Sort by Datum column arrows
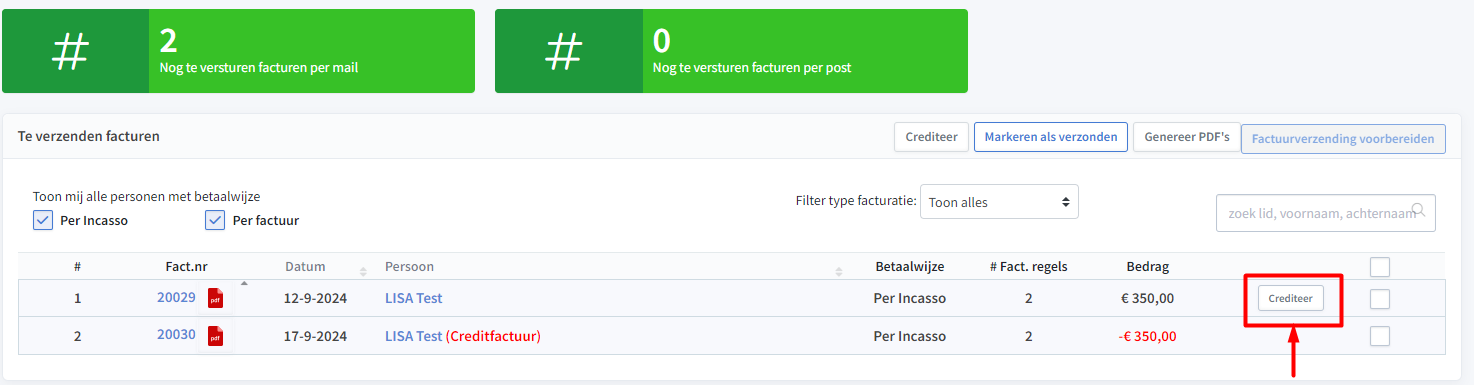 360,268
